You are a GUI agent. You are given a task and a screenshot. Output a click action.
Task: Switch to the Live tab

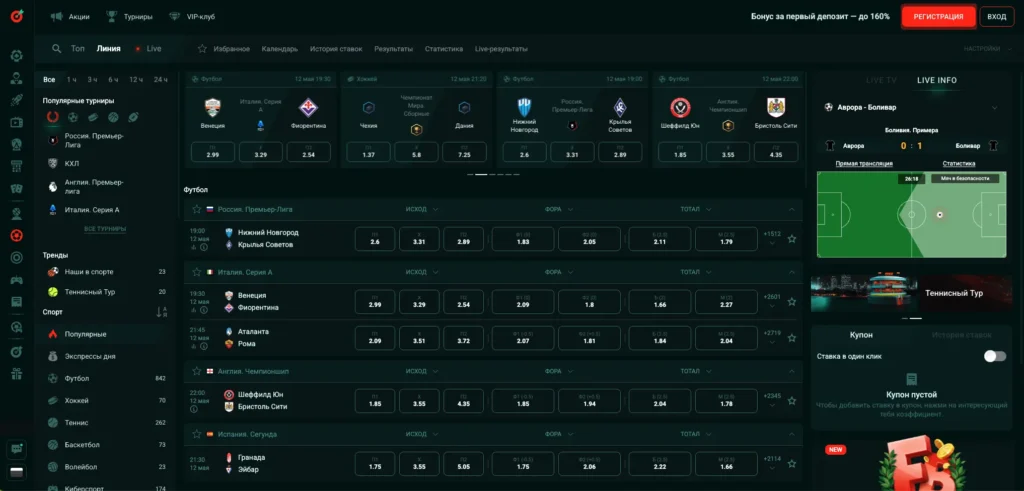point(149,48)
